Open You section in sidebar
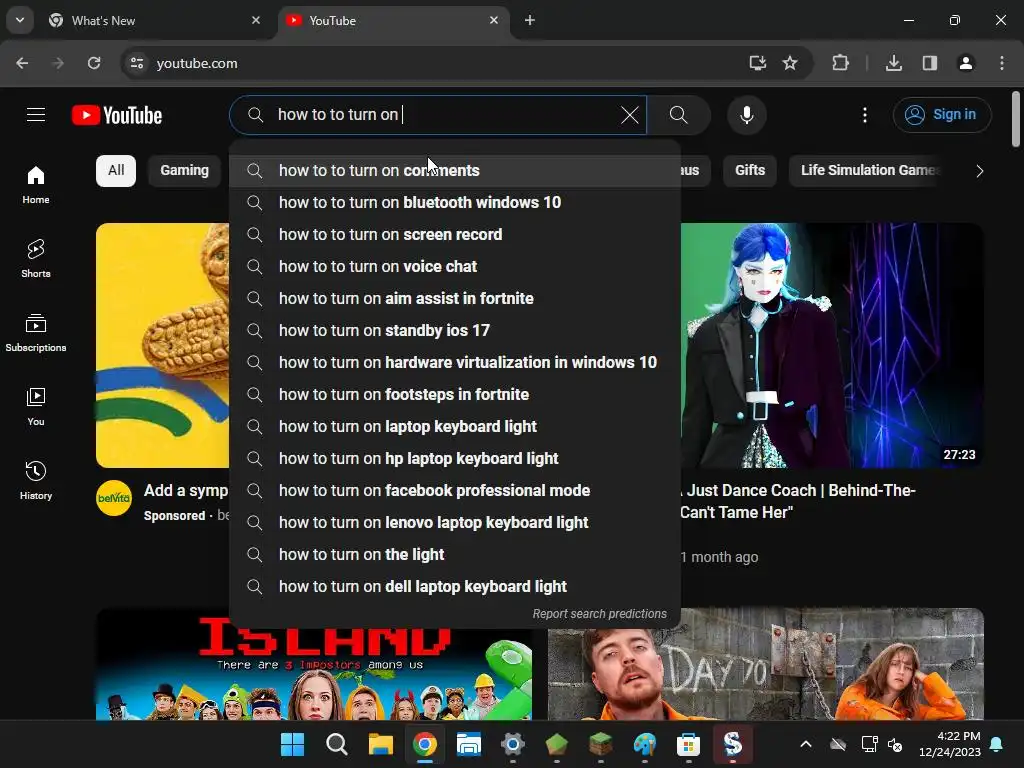The image size is (1024, 768). 36,406
